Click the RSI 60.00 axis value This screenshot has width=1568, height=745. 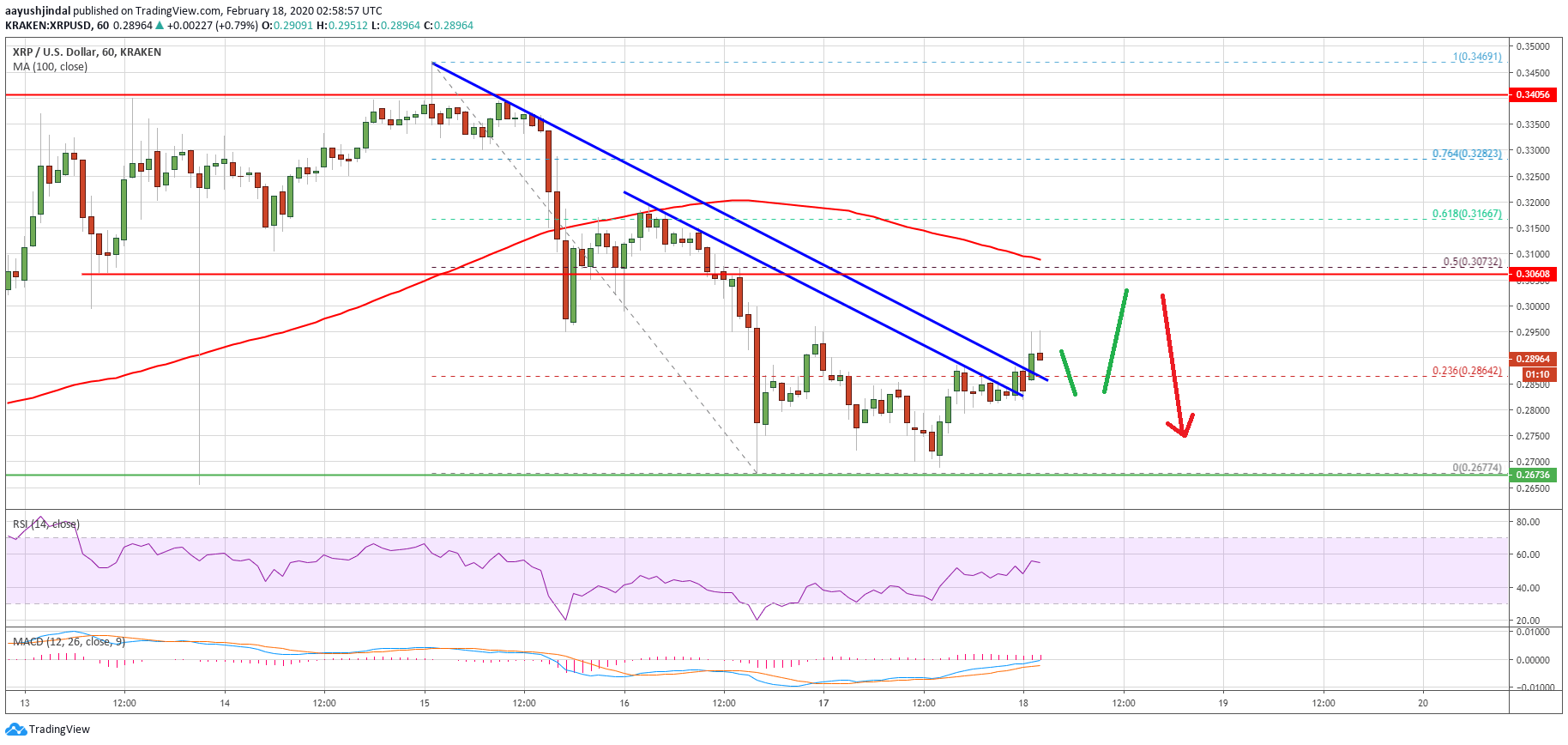click(1528, 554)
